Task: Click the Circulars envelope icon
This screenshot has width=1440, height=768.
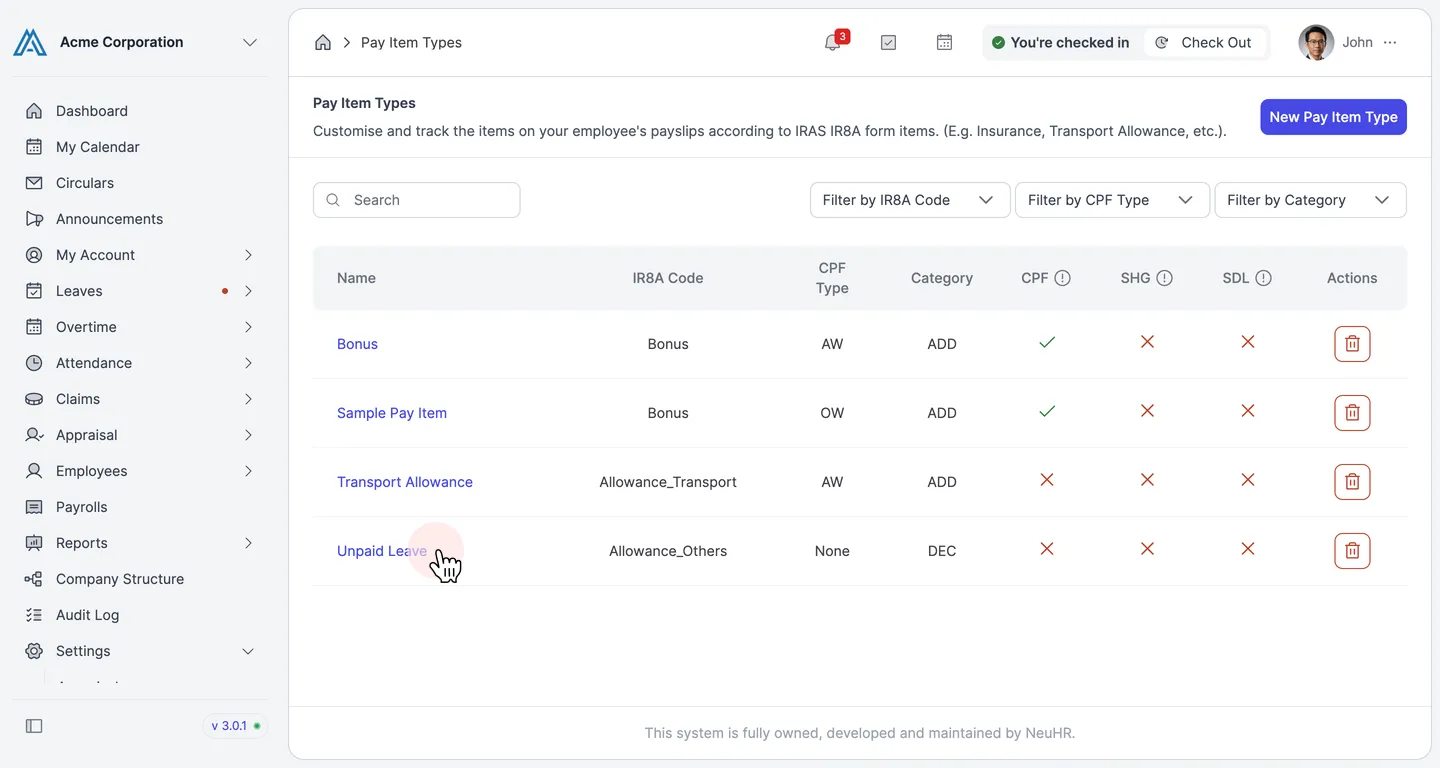Action: [x=34, y=183]
